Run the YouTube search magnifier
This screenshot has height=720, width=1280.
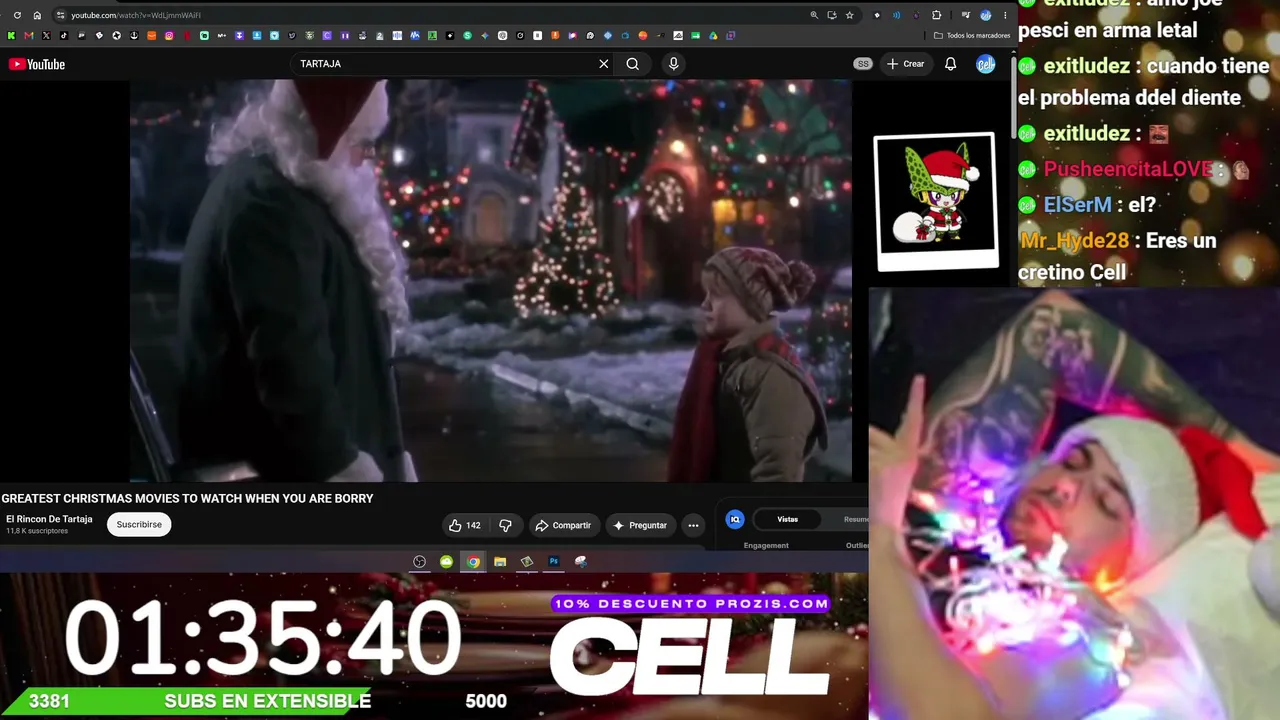click(632, 64)
